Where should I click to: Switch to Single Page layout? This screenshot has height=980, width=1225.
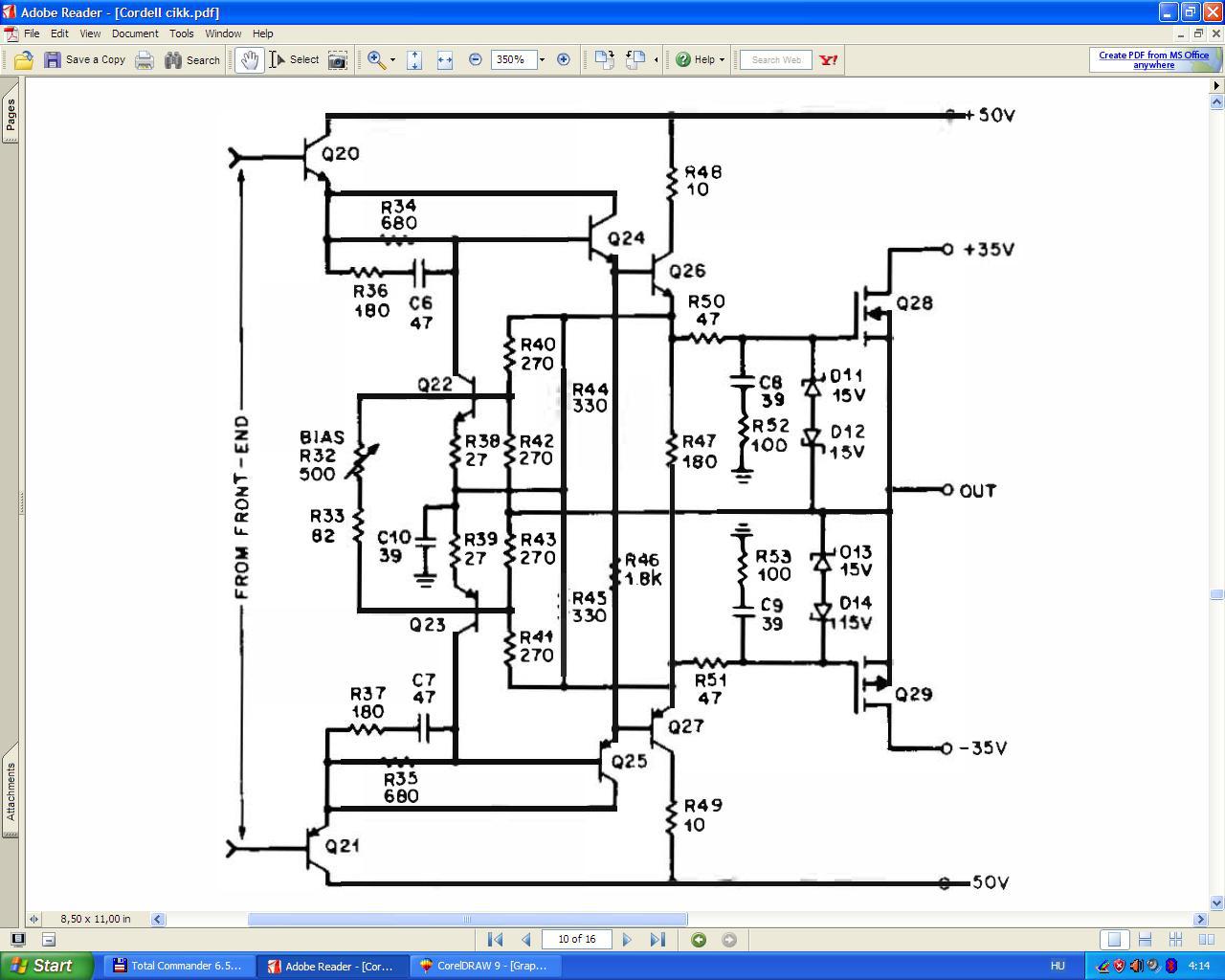[1114, 940]
